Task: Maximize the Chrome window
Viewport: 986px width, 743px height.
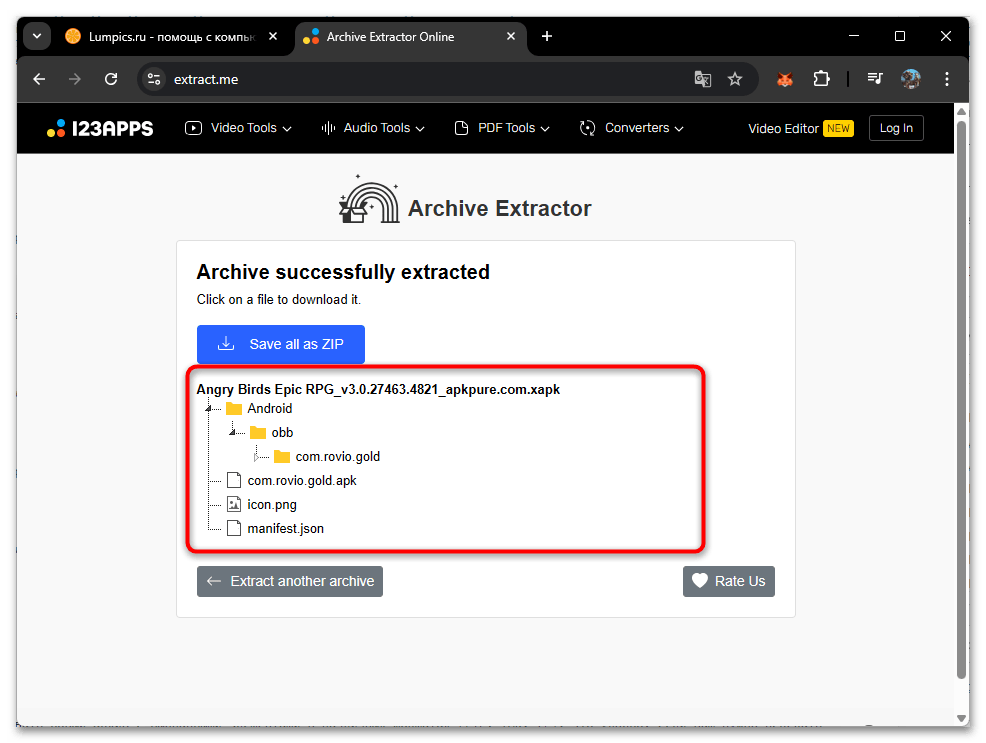Action: click(x=900, y=36)
